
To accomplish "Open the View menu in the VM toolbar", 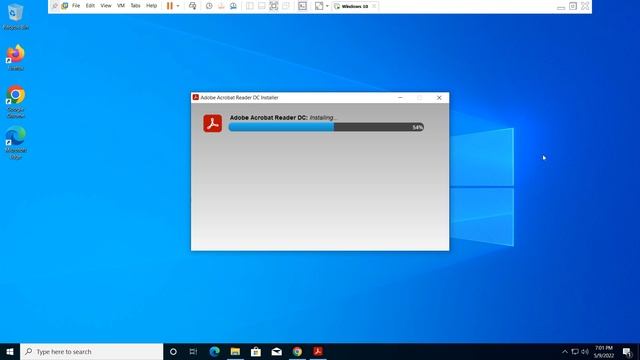I will [x=106, y=6].
